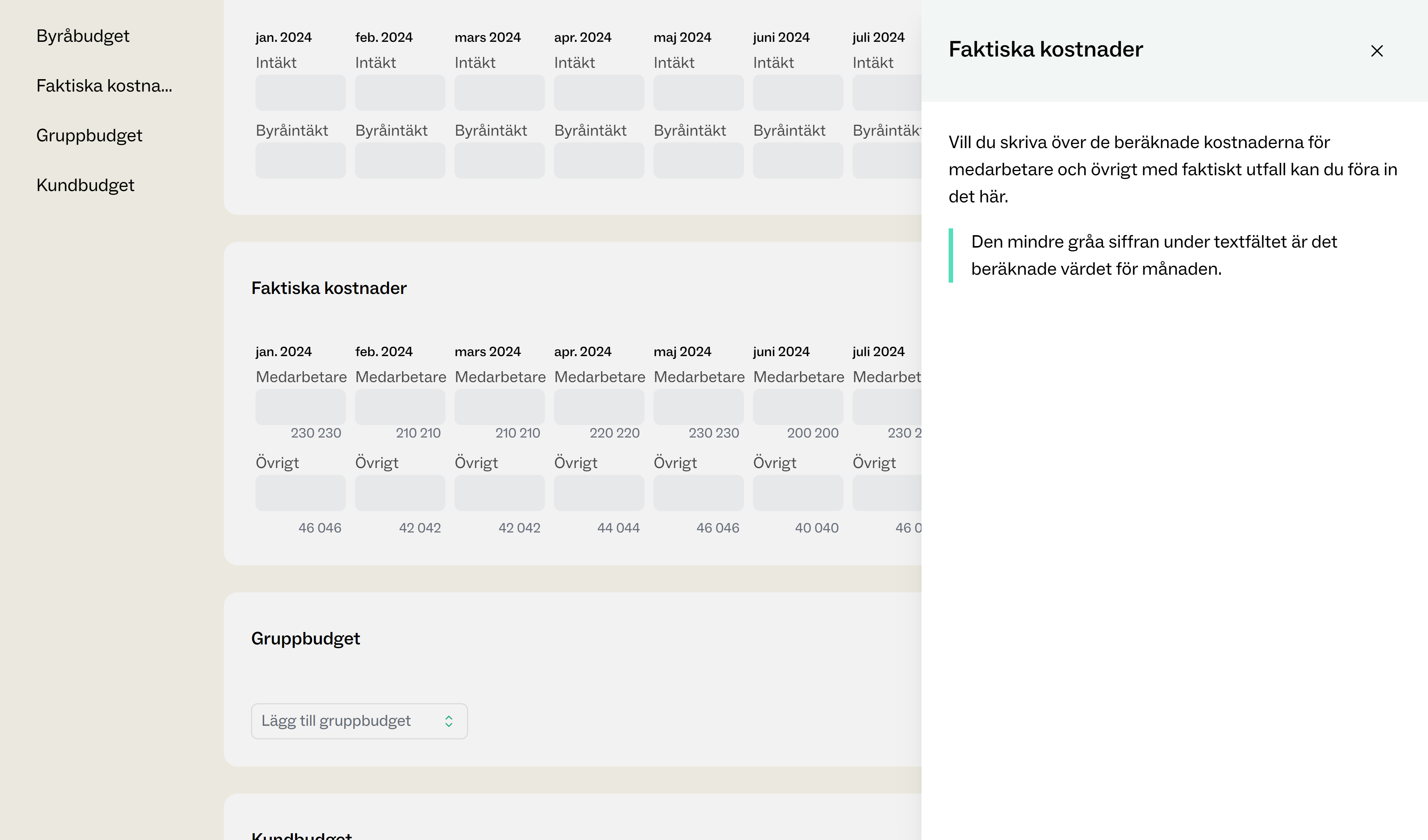Viewport: 1428px width, 840px height.
Task: Click the Lägg till gruppbudget up-down arrows icon
Action: point(448,721)
